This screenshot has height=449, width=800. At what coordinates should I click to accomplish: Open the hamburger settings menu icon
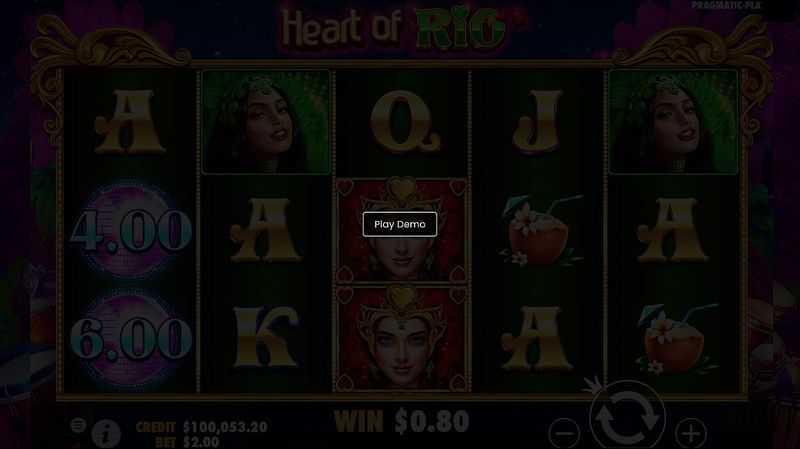pos(78,425)
